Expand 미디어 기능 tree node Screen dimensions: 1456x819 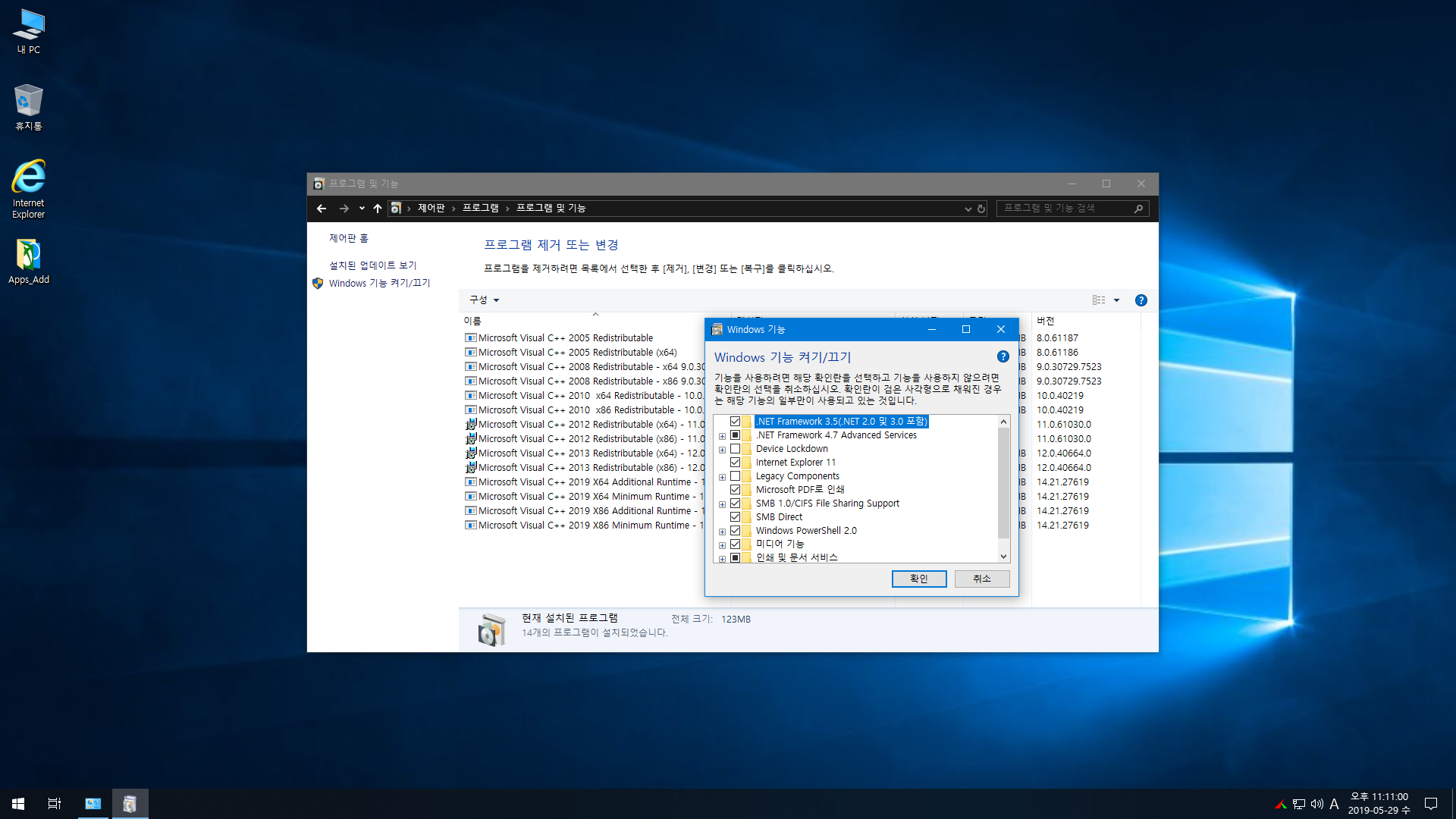click(722, 545)
